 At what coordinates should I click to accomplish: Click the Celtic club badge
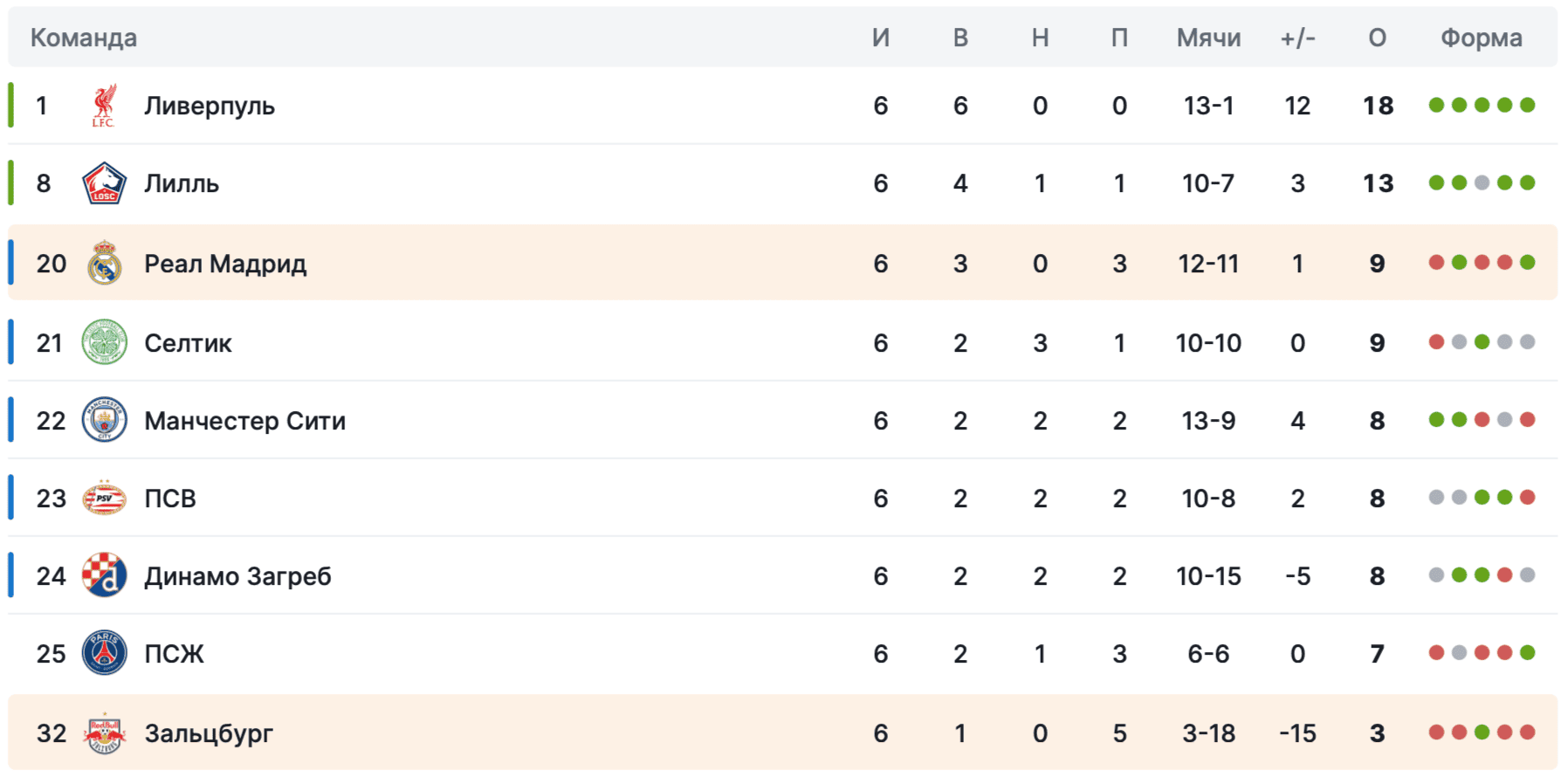point(104,342)
